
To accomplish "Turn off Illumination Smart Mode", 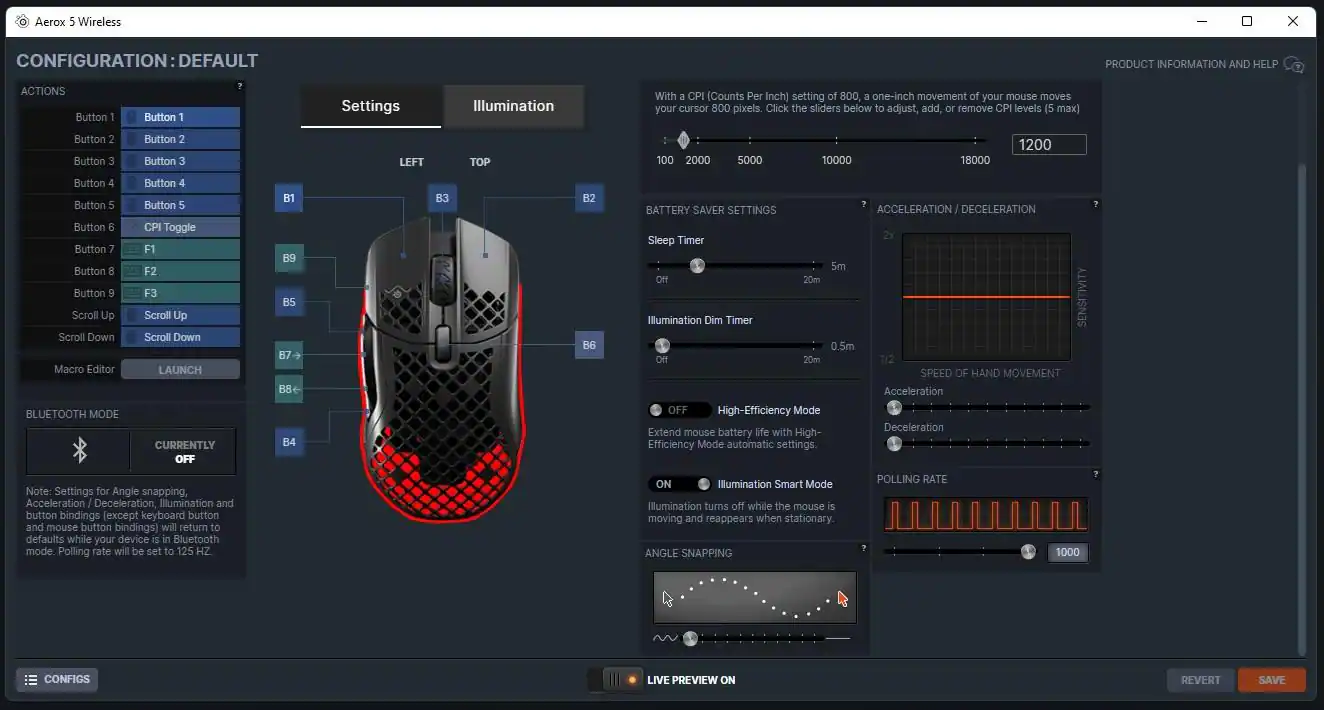I will 679,484.
